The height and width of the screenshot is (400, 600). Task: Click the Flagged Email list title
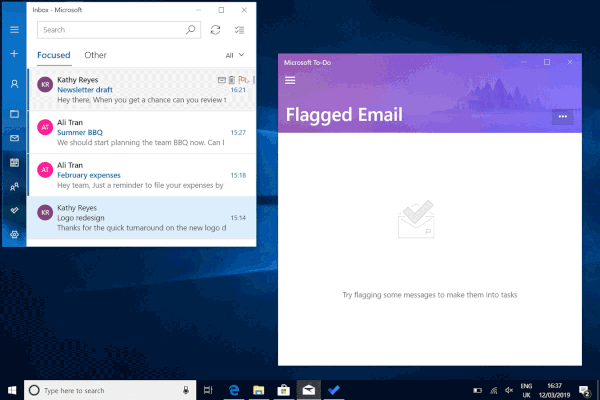coord(344,114)
